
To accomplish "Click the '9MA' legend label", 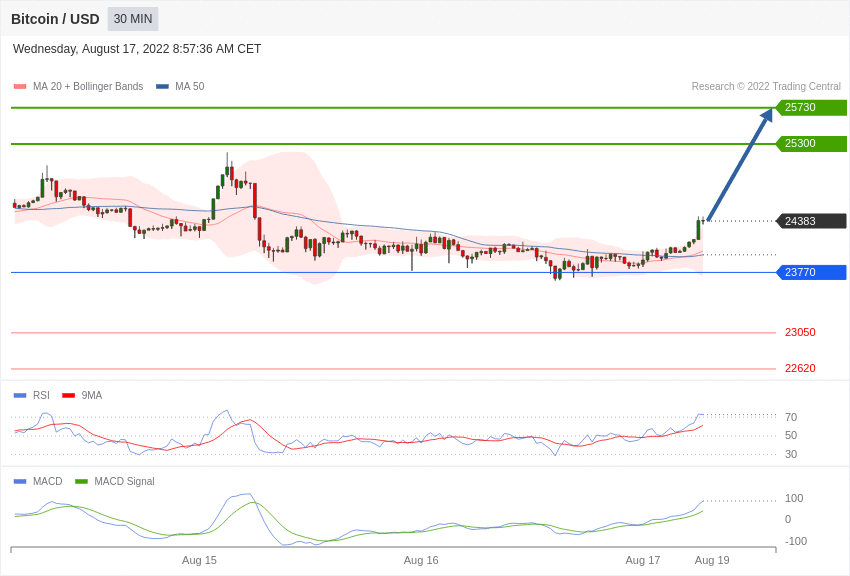I will (x=92, y=396).
